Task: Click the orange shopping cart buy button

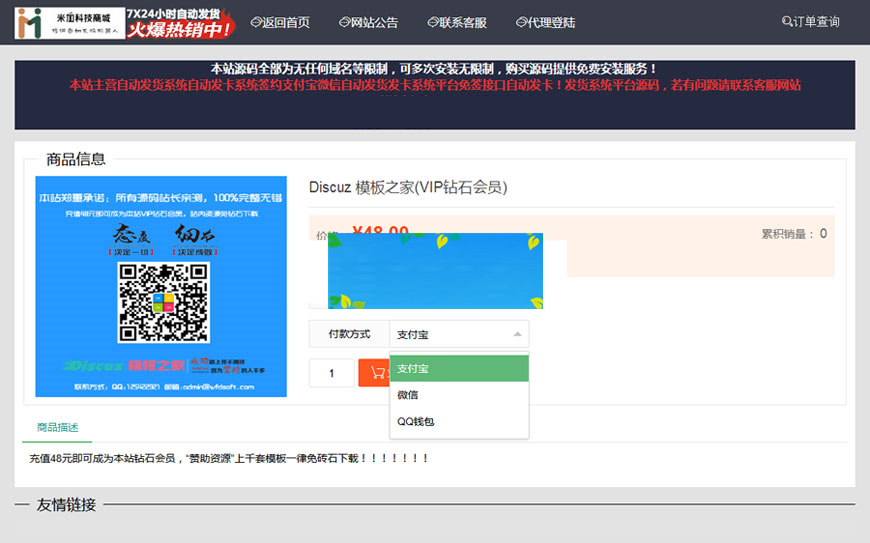Action: pos(374,373)
